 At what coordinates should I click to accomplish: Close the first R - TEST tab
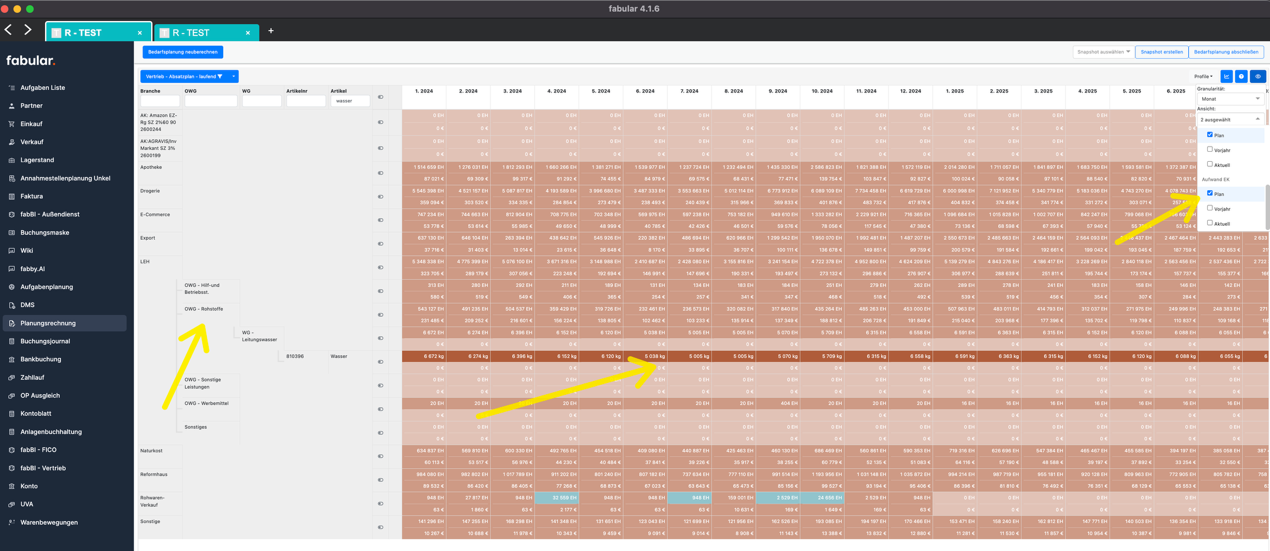(x=140, y=33)
